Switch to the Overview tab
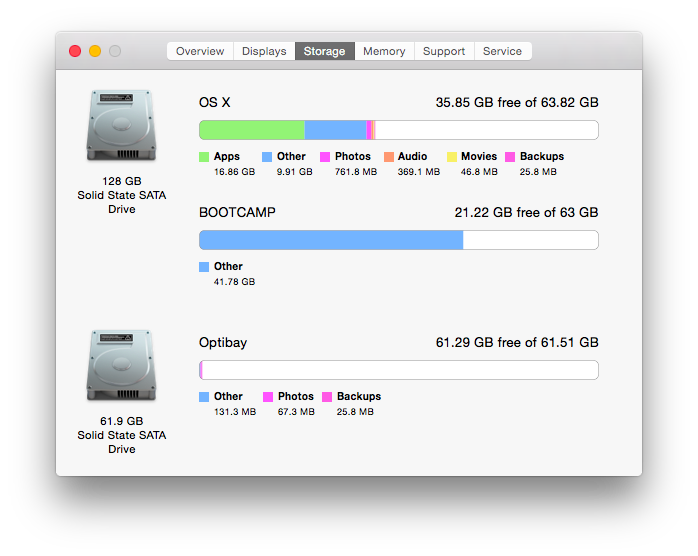The height and width of the screenshot is (556, 698). pyautogui.click(x=200, y=51)
